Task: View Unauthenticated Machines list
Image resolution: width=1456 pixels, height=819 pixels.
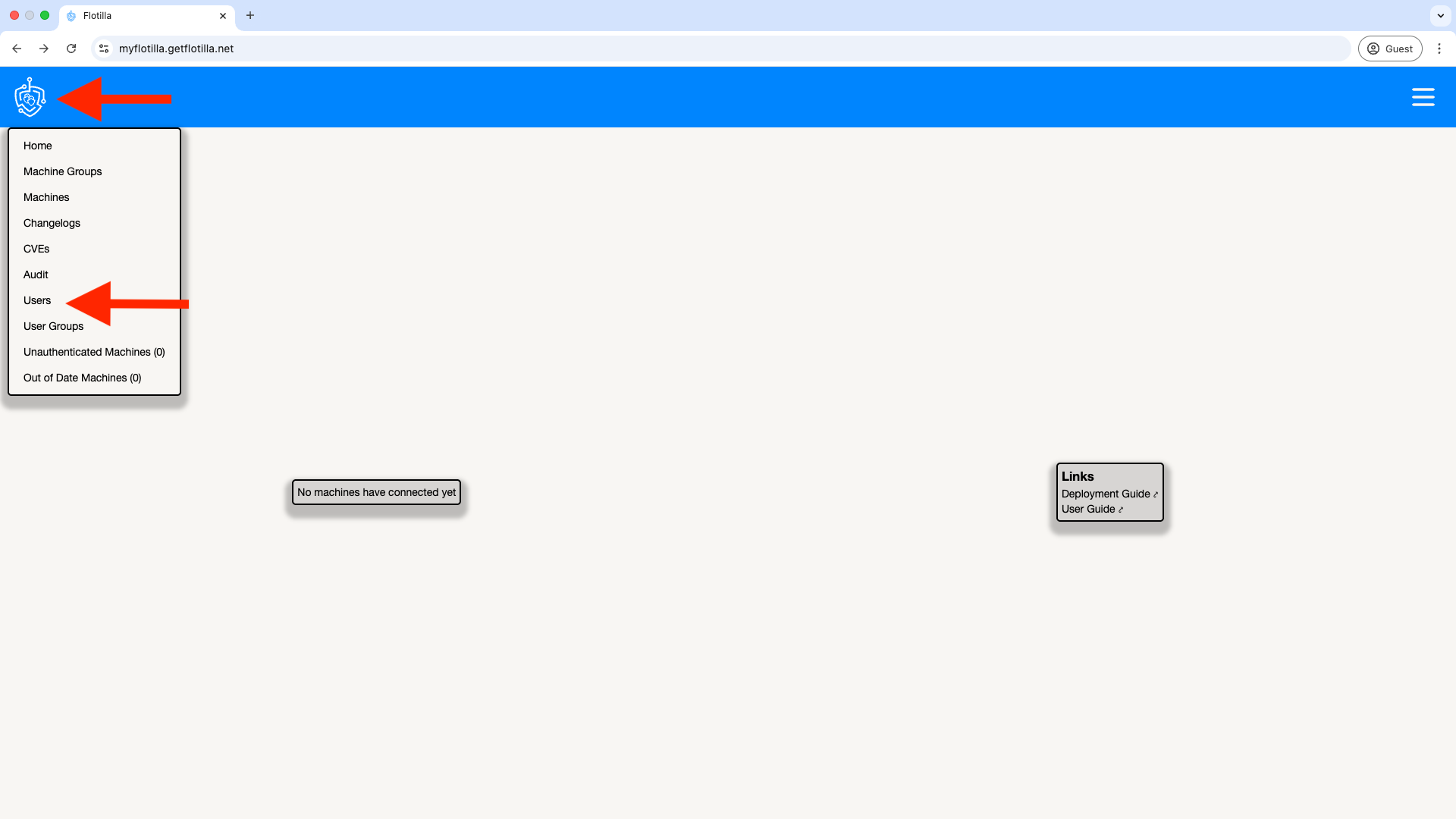Action: coord(94,352)
